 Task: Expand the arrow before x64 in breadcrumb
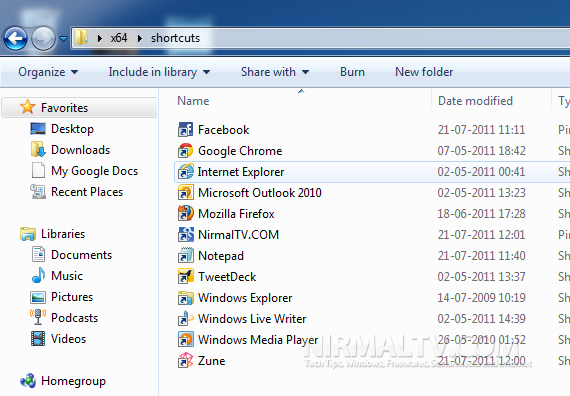tap(100, 38)
